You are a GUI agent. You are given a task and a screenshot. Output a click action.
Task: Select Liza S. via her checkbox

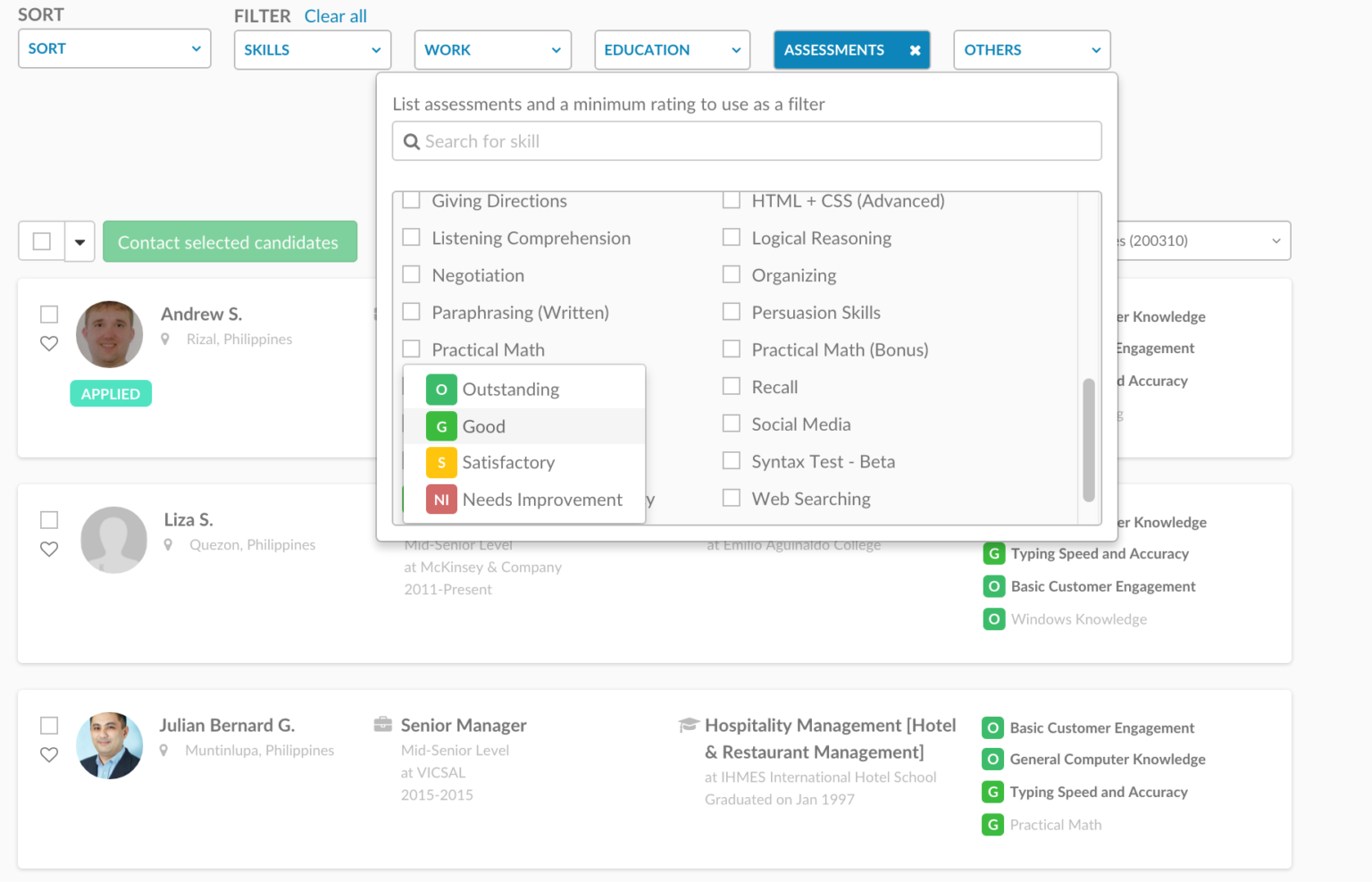coord(49,519)
